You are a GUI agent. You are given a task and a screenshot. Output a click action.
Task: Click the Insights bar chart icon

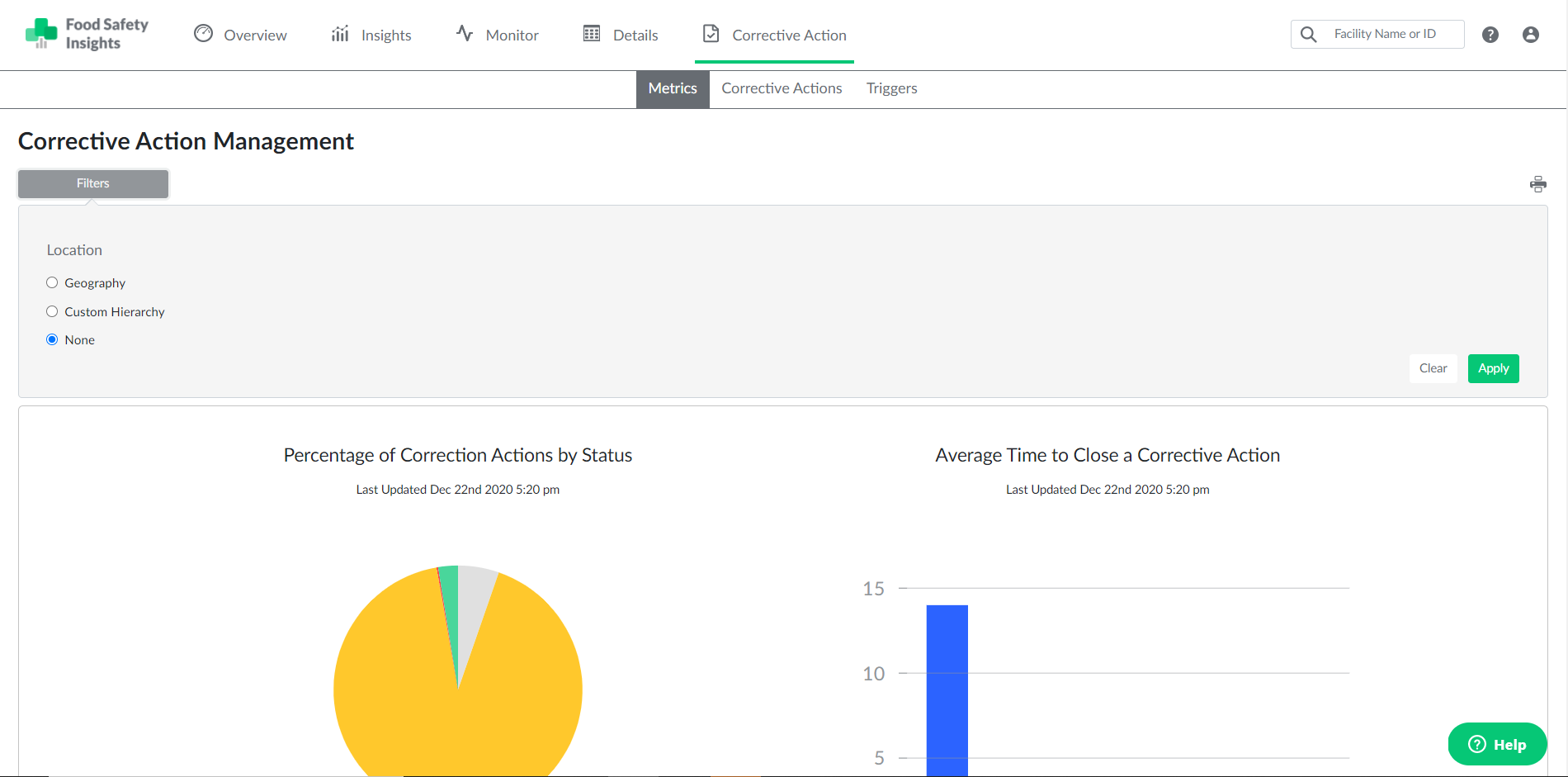coord(339,34)
